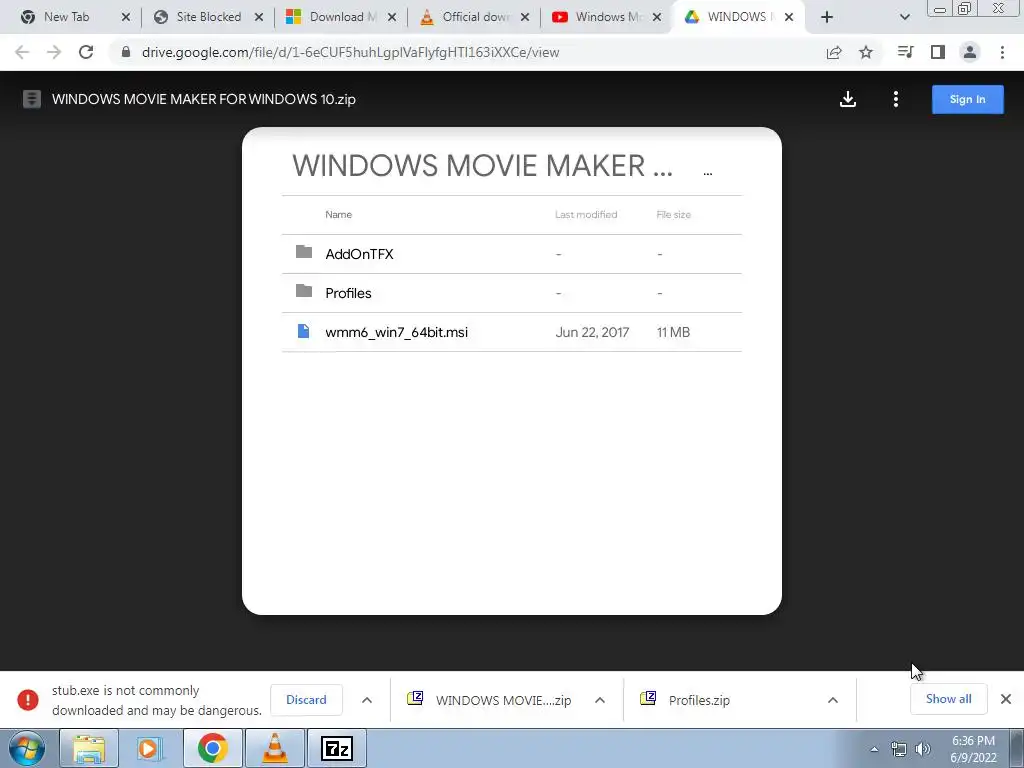The width and height of the screenshot is (1024, 768).
Task: Open a new browser tab
Action: click(x=827, y=17)
